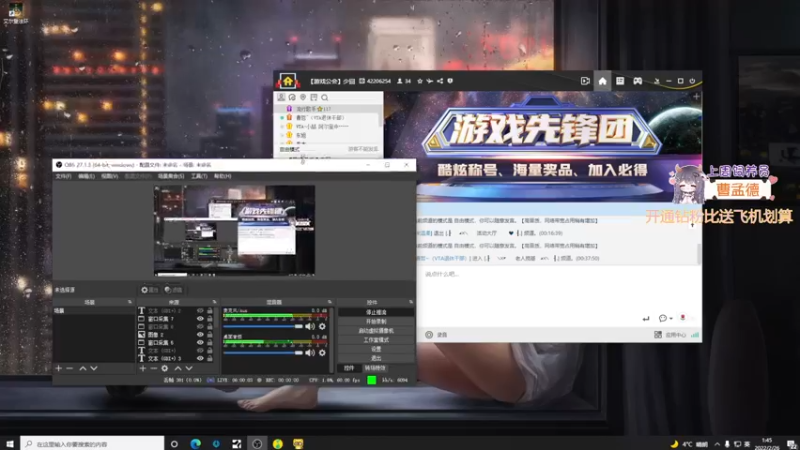Enable 工作室模式 in OBS controls

click(376, 340)
